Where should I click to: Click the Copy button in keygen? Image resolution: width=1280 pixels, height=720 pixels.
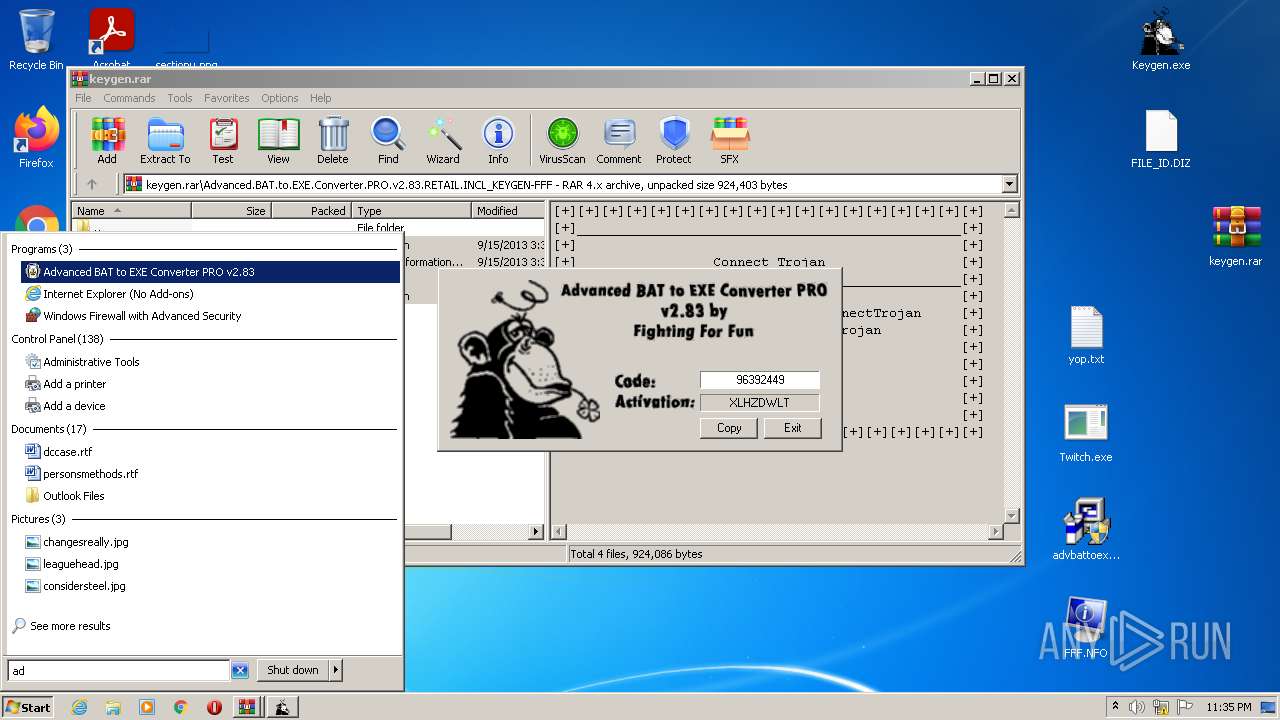729,428
